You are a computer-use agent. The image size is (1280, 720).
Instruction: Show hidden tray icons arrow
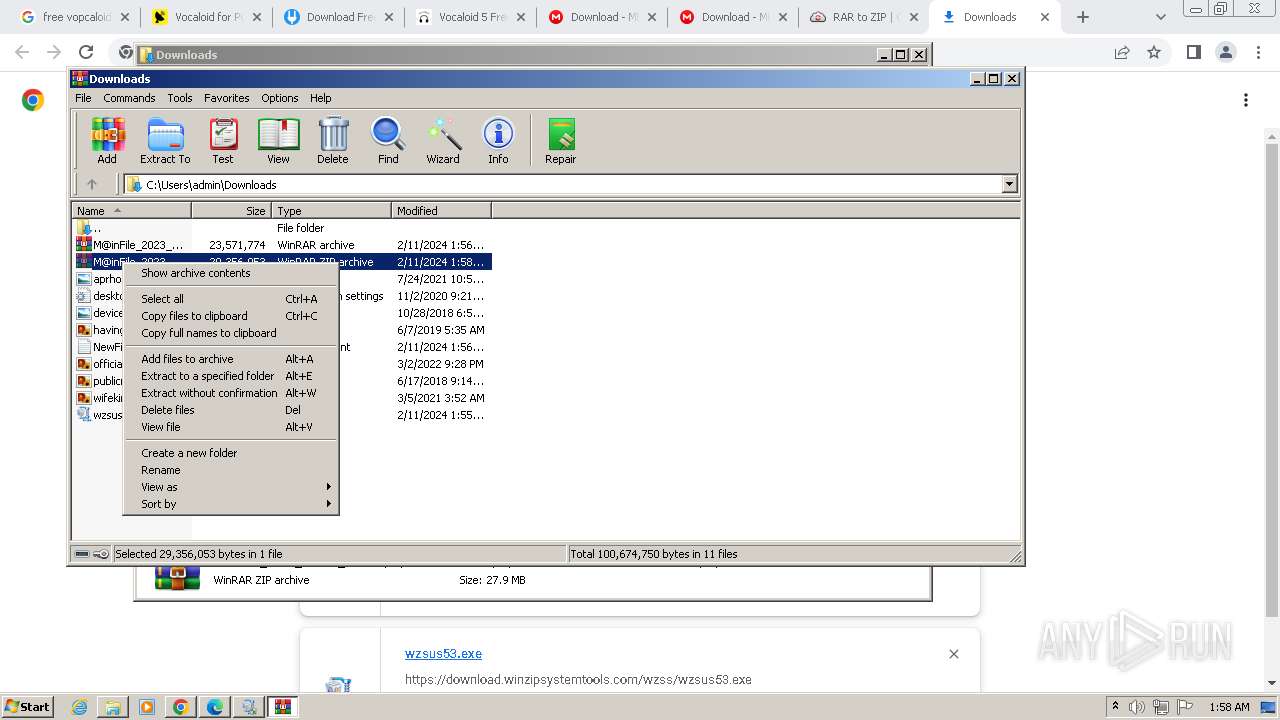[1115, 707]
